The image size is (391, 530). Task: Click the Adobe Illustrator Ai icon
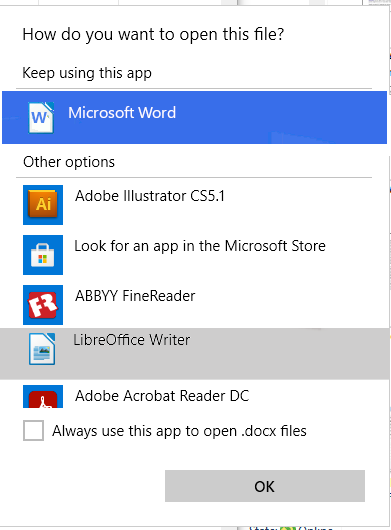pos(43,205)
